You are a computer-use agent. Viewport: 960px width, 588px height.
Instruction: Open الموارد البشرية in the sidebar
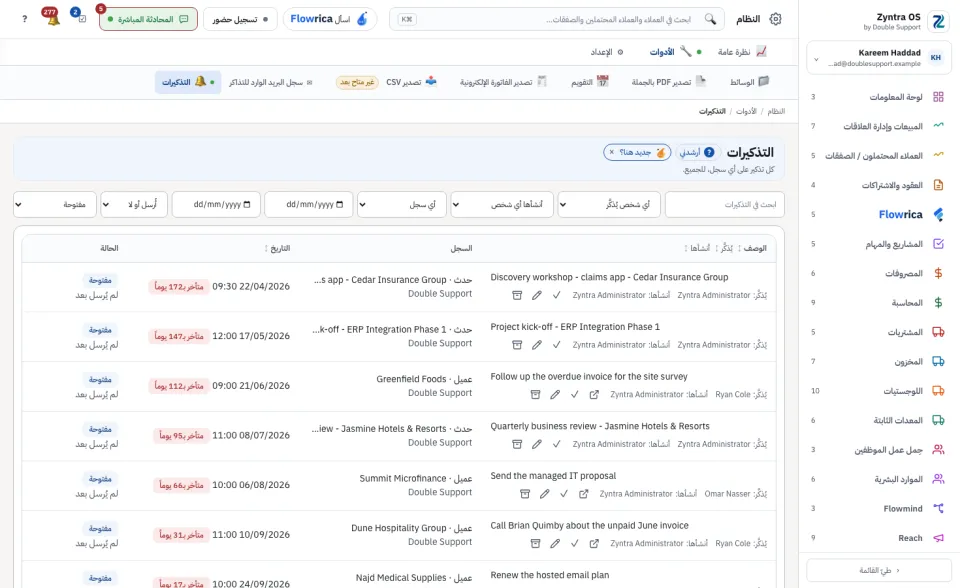879,479
